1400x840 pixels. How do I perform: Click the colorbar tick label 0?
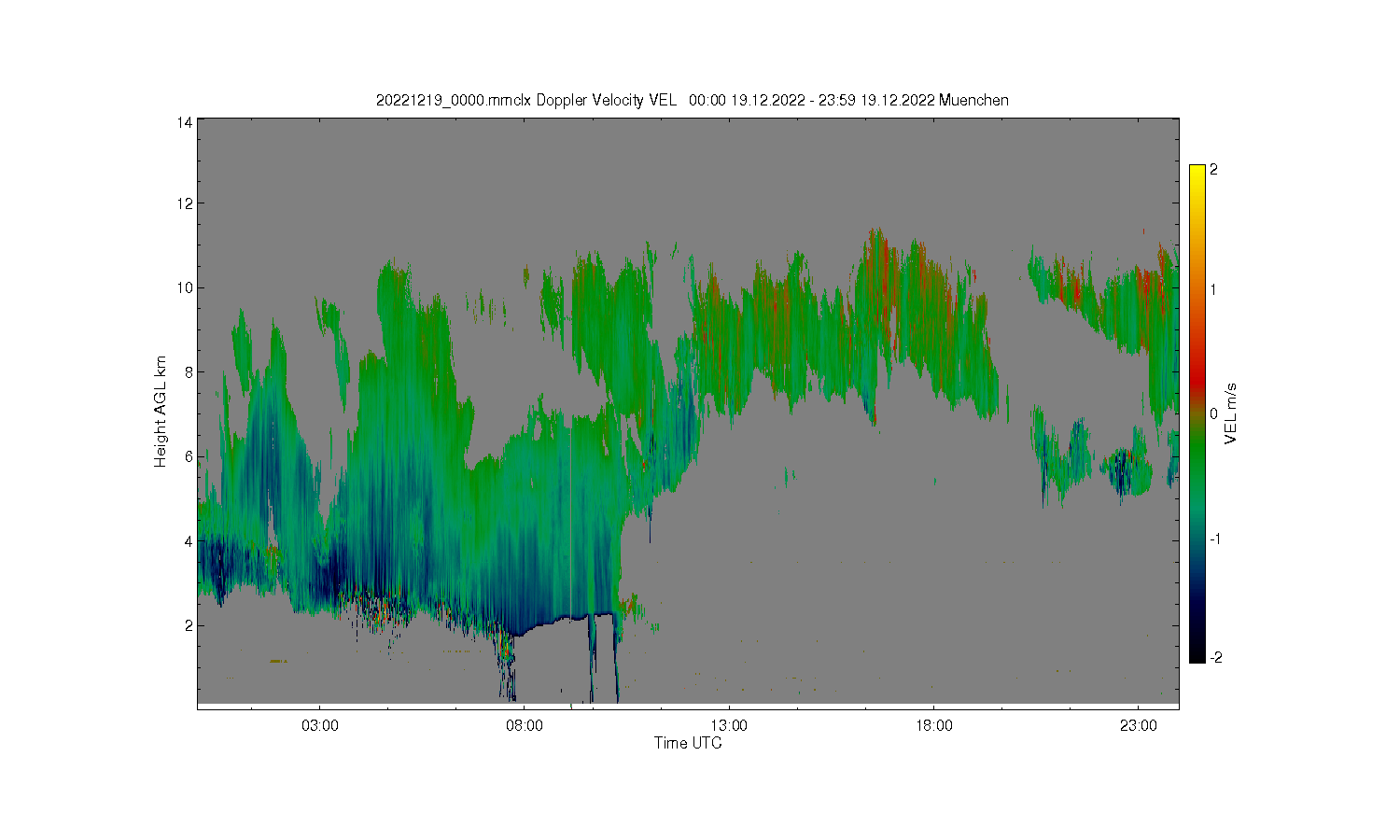pos(1213,413)
